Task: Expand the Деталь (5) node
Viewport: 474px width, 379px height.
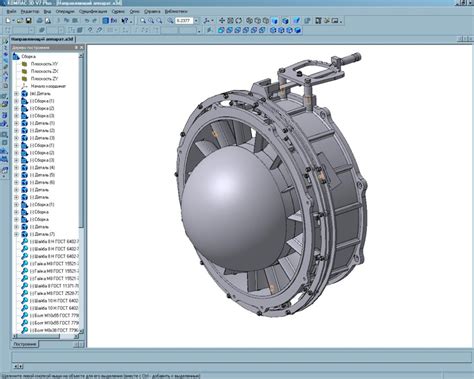Action: click(16, 175)
